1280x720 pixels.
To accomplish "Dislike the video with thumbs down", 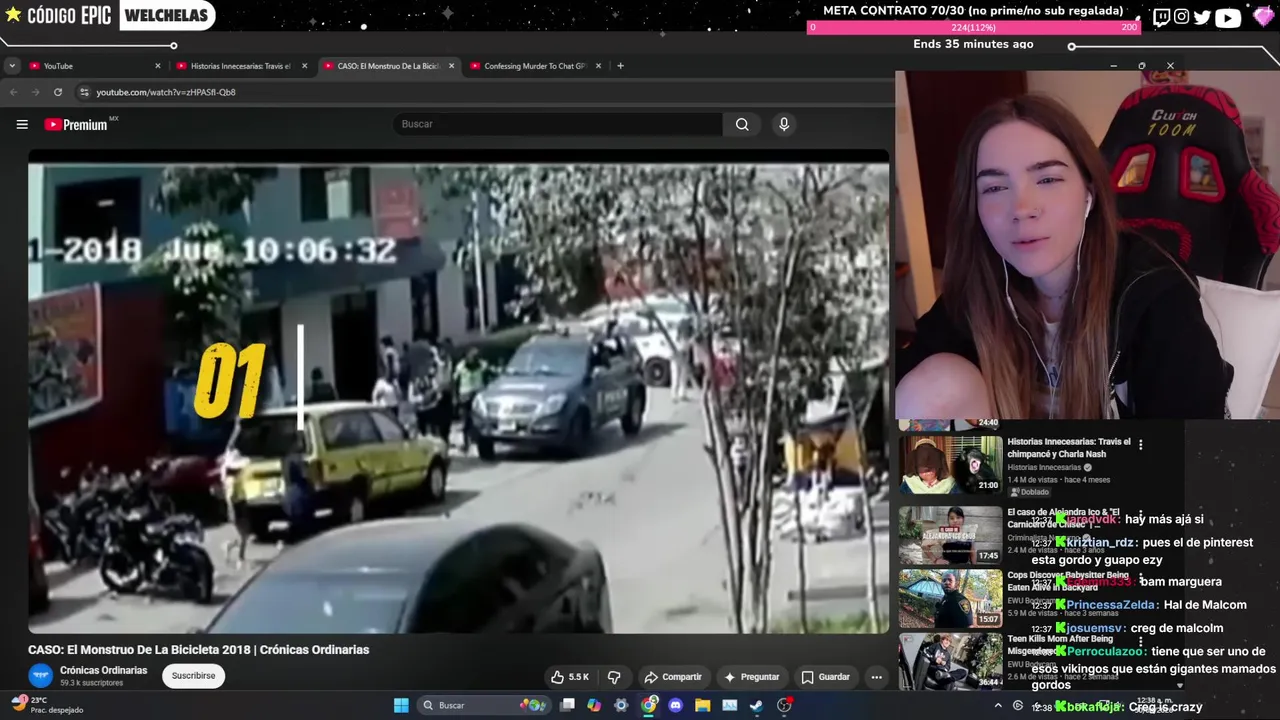I will 614,677.
